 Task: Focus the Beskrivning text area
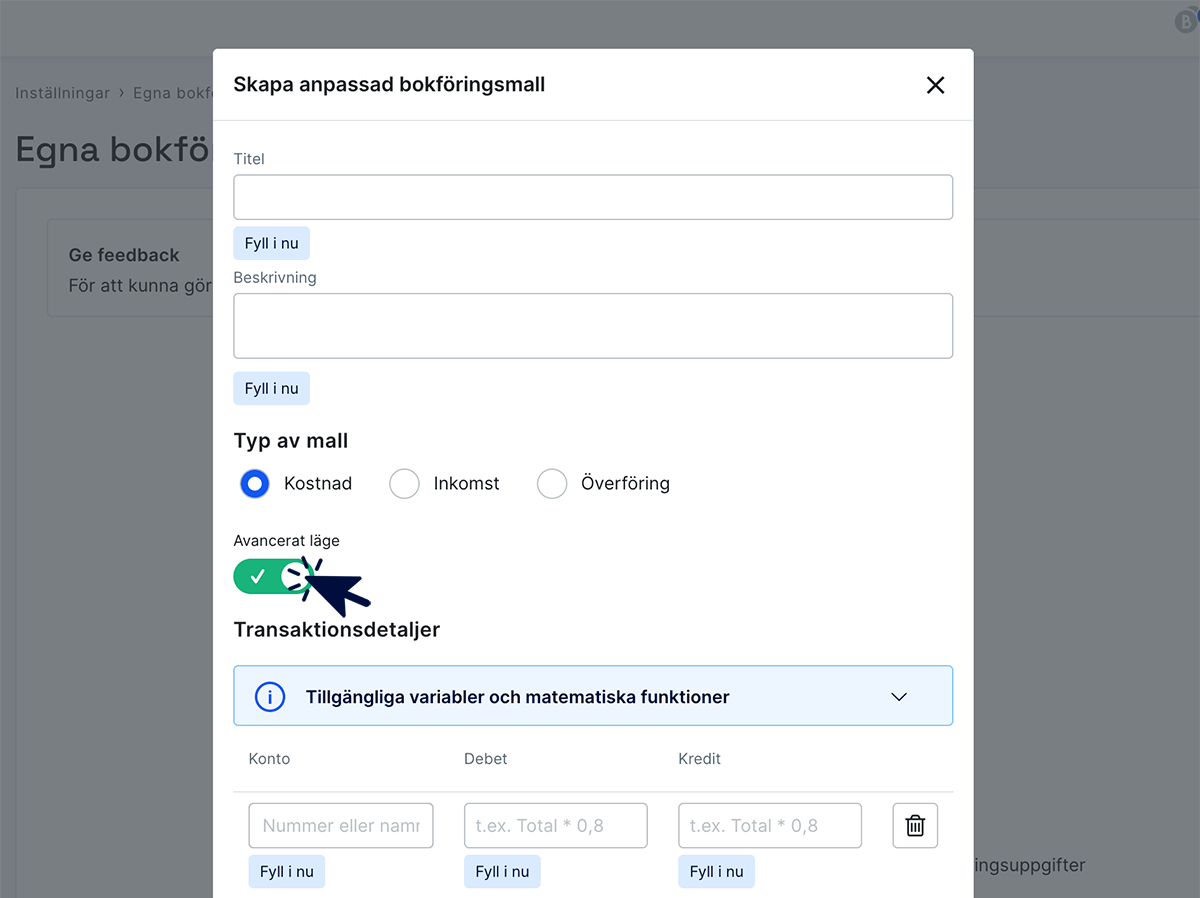click(x=592, y=326)
